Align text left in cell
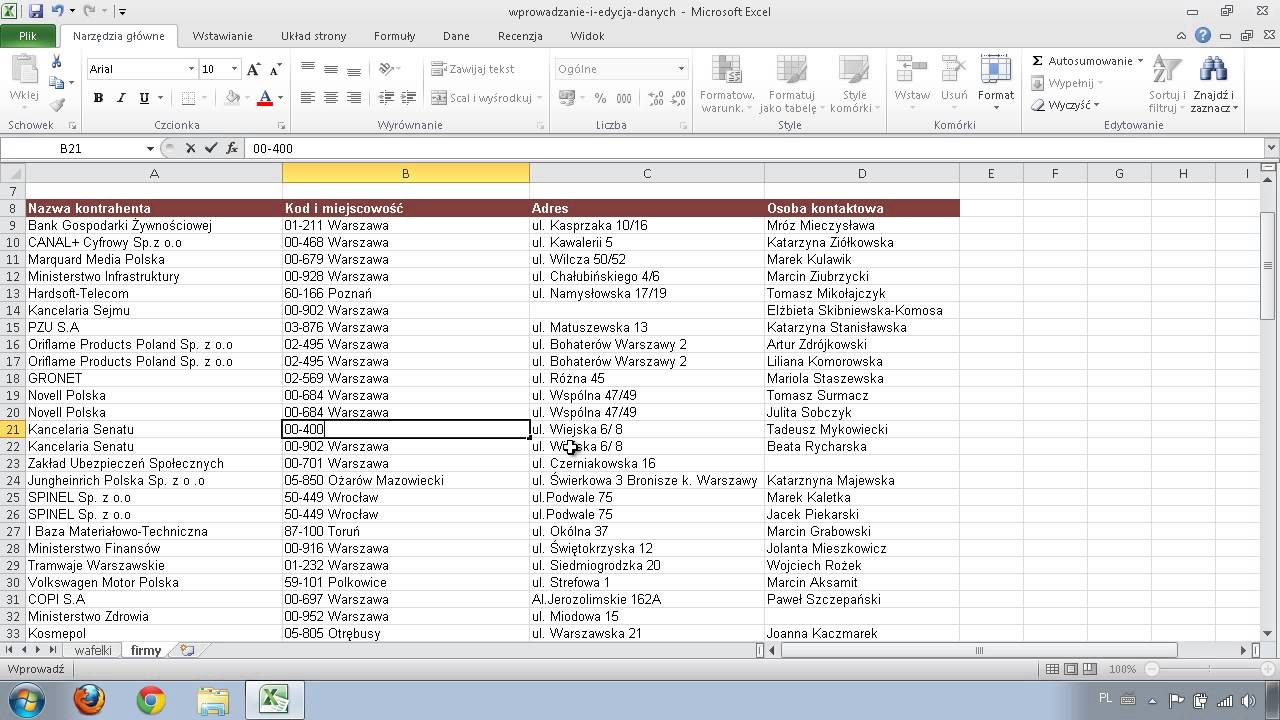This screenshot has width=1280, height=720. (307, 98)
